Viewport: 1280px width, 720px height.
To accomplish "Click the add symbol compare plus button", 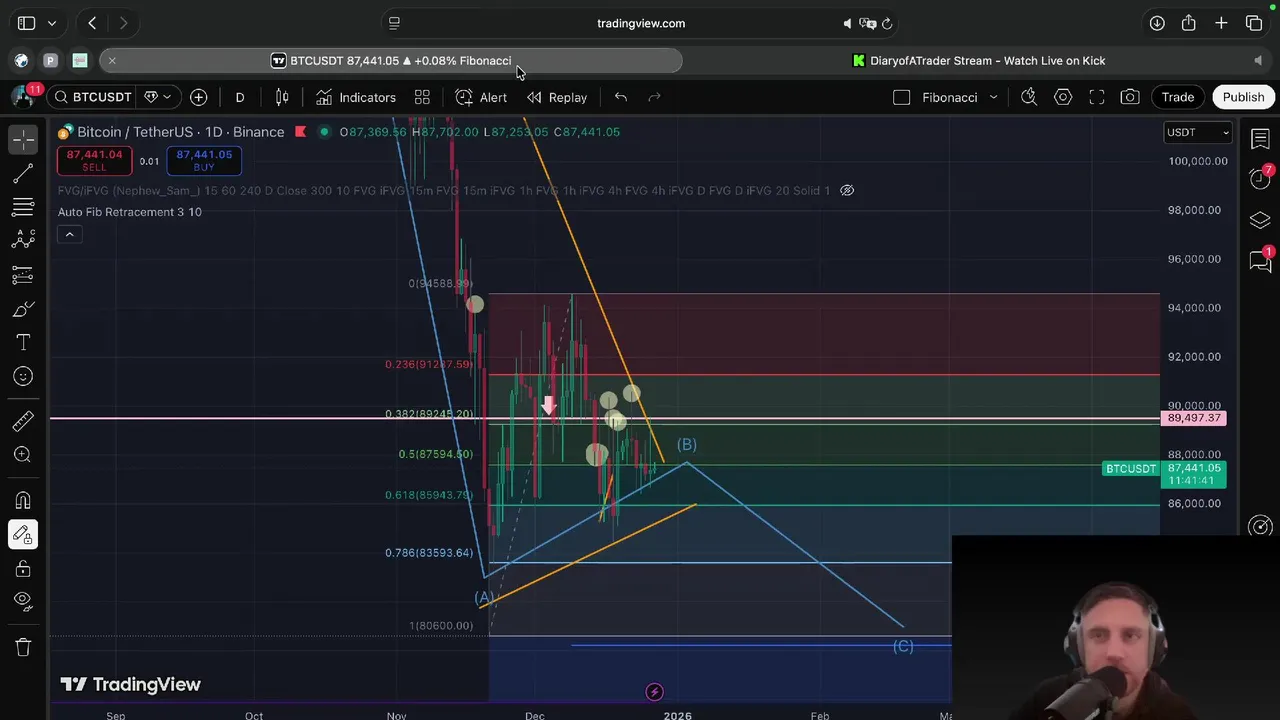I will (x=199, y=97).
